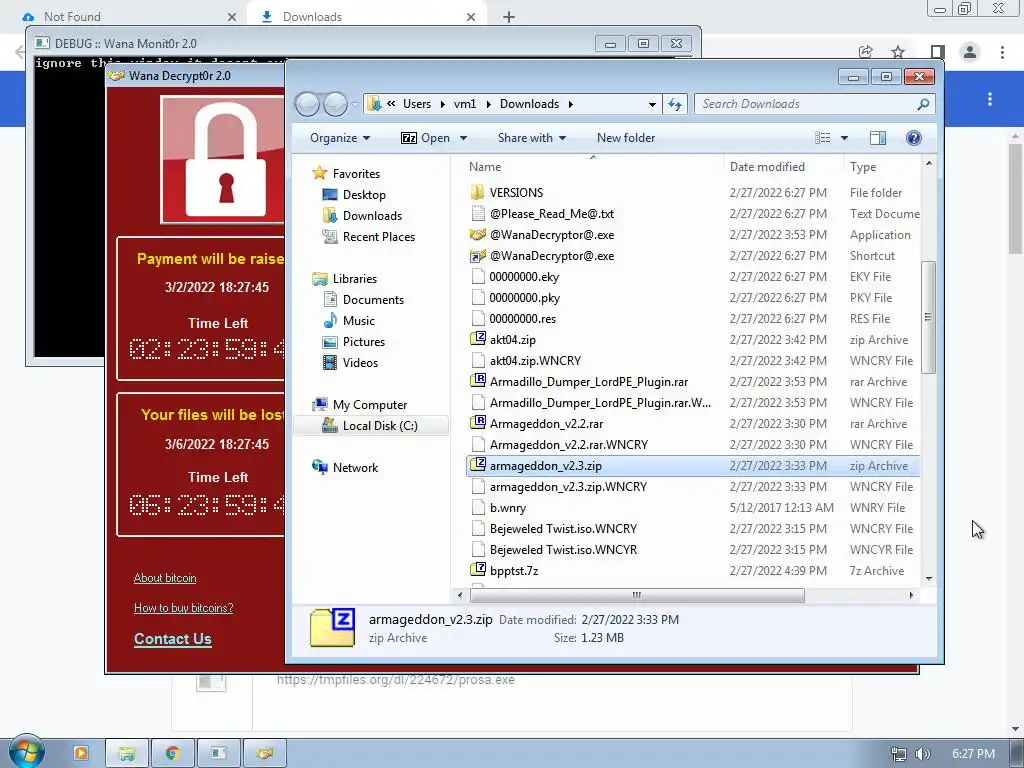Image resolution: width=1024 pixels, height=768 pixels.
Task: Click Wana Decryptor taskbar icon
Action: [264, 754]
